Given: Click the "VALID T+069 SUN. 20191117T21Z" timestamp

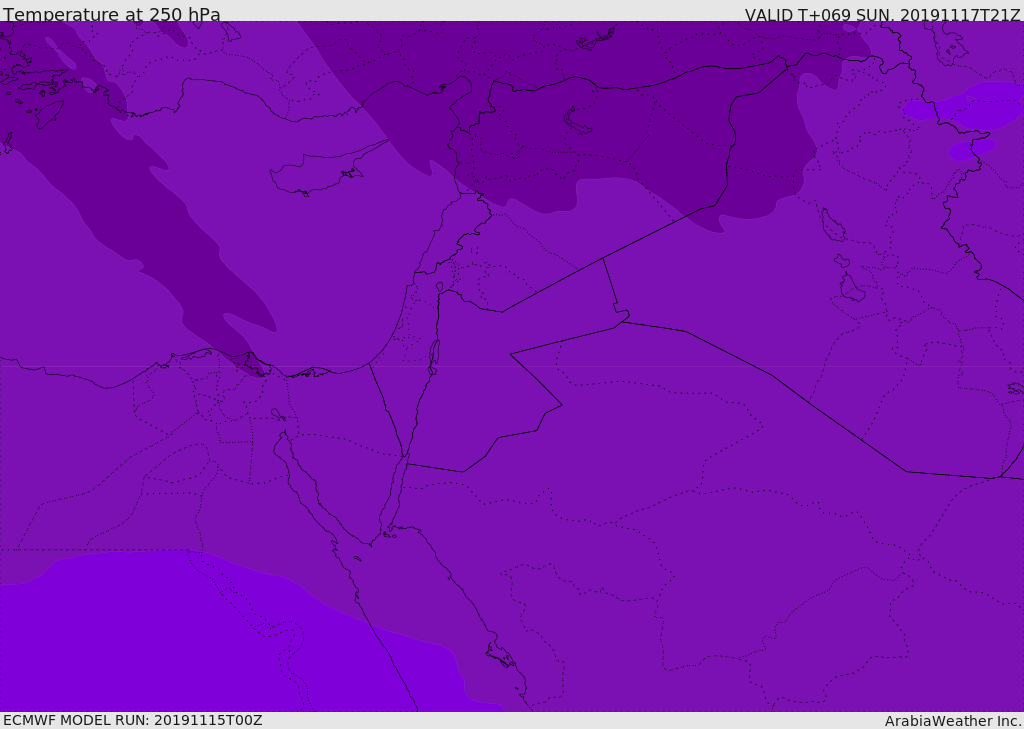Looking at the screenshot, I should point(882,15).
